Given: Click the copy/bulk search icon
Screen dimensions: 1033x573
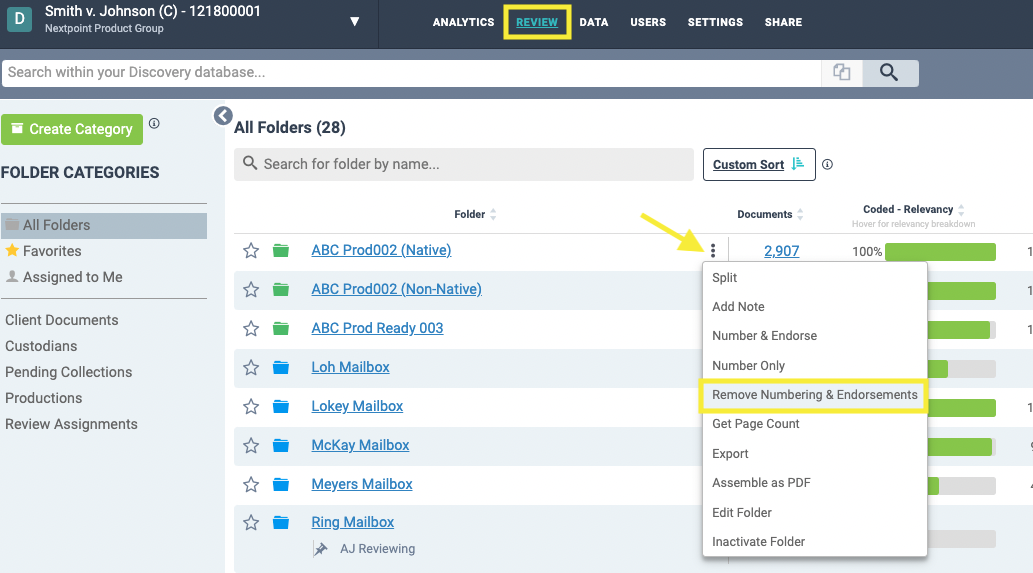Looking at the screenshot, I should tap(841, 72).
